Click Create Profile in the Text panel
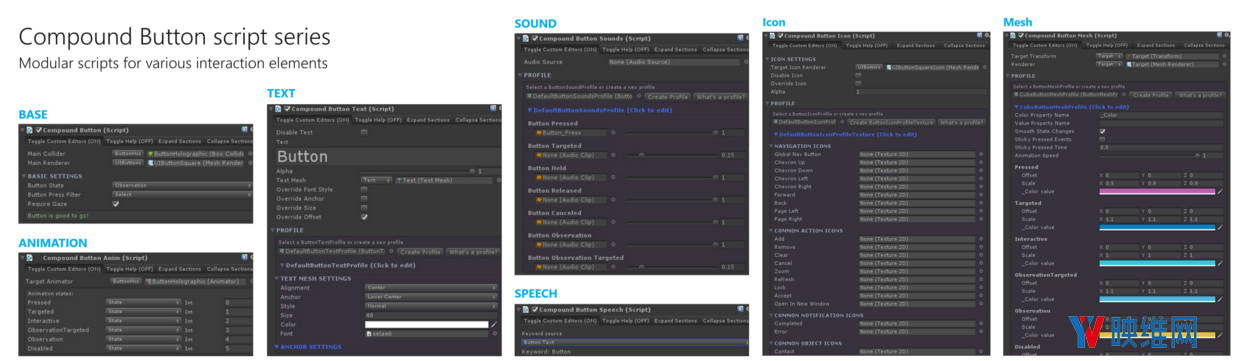Viewport: 1250px width, 361px height. (421, 252)
